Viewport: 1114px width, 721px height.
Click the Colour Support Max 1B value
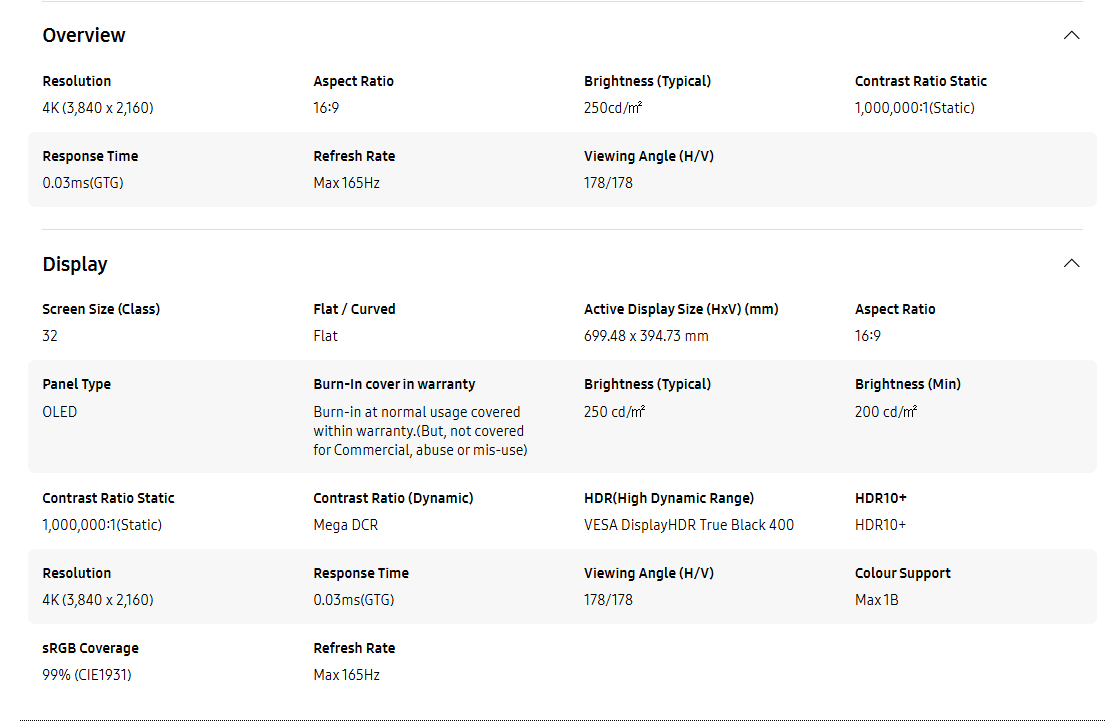[877, 600]
